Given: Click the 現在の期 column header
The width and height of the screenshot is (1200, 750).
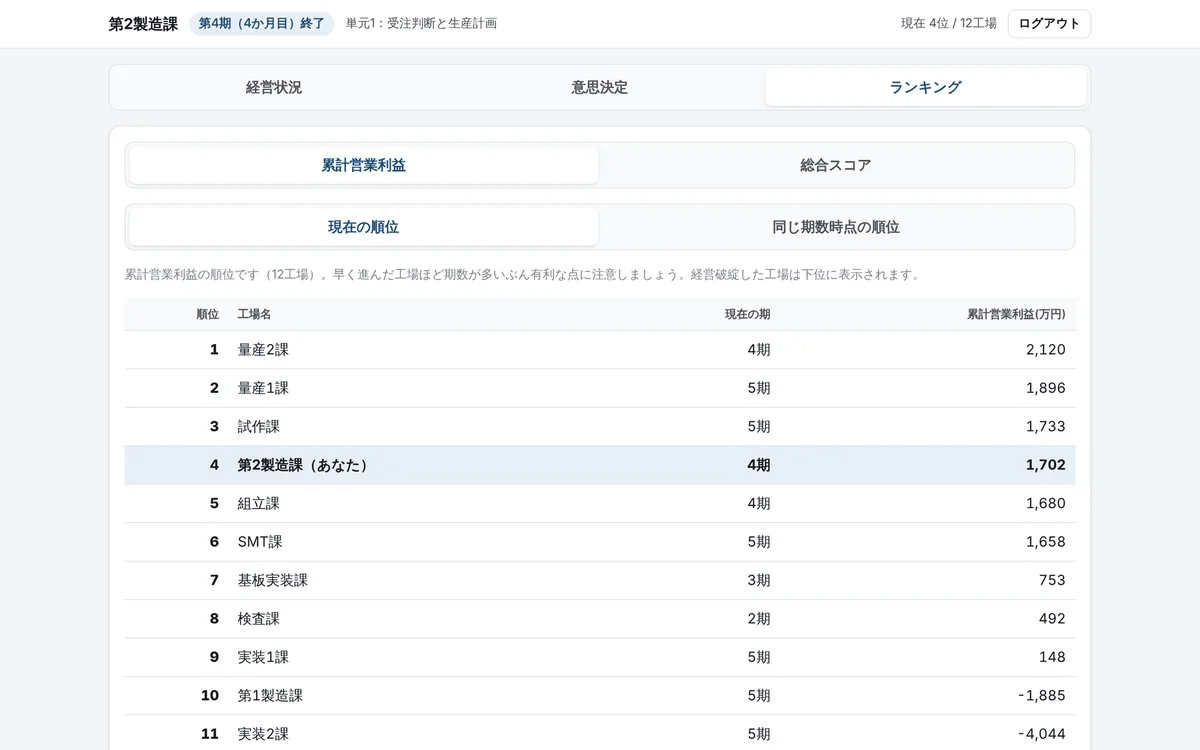Looking at the screenshot, I should [x=747, y=314].
